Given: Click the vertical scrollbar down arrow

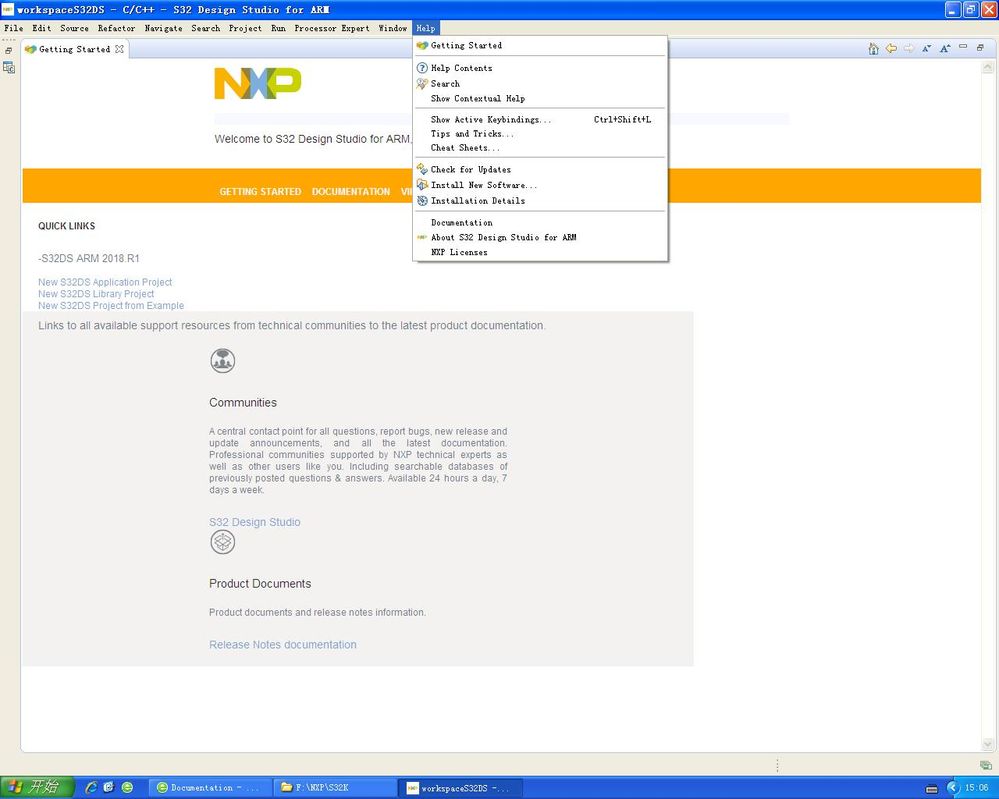Looking at the screenshot, I should 988,744.
